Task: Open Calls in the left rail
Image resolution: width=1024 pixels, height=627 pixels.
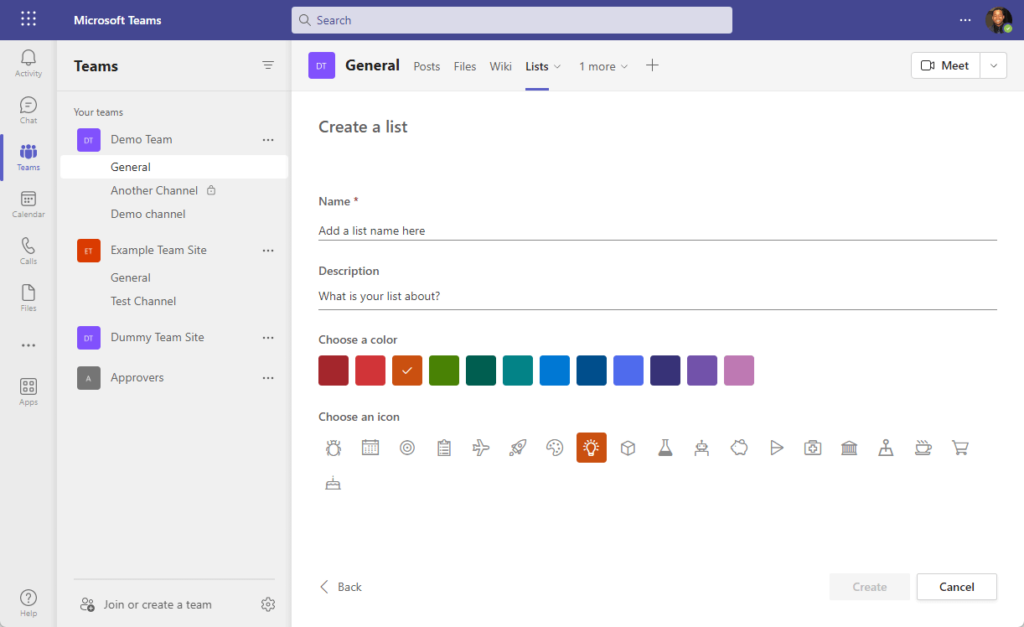Action: coord(28,251)
